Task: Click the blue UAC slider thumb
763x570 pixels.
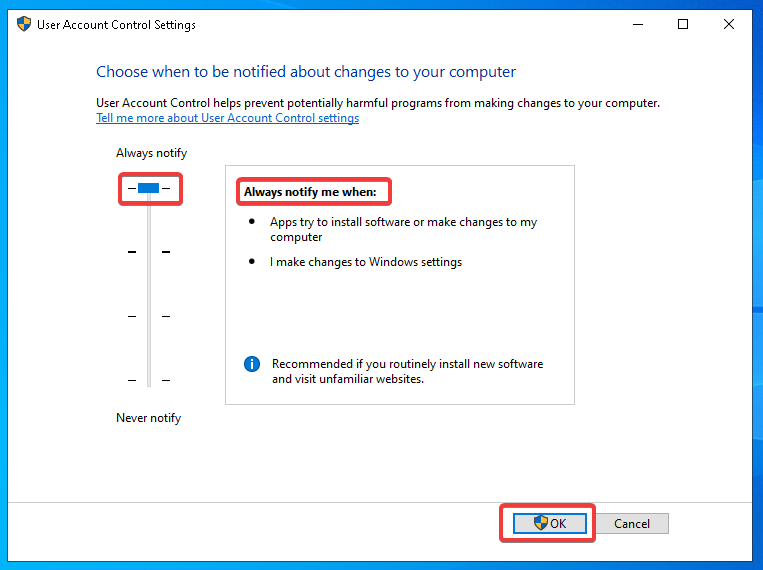Action: [148, 188]
